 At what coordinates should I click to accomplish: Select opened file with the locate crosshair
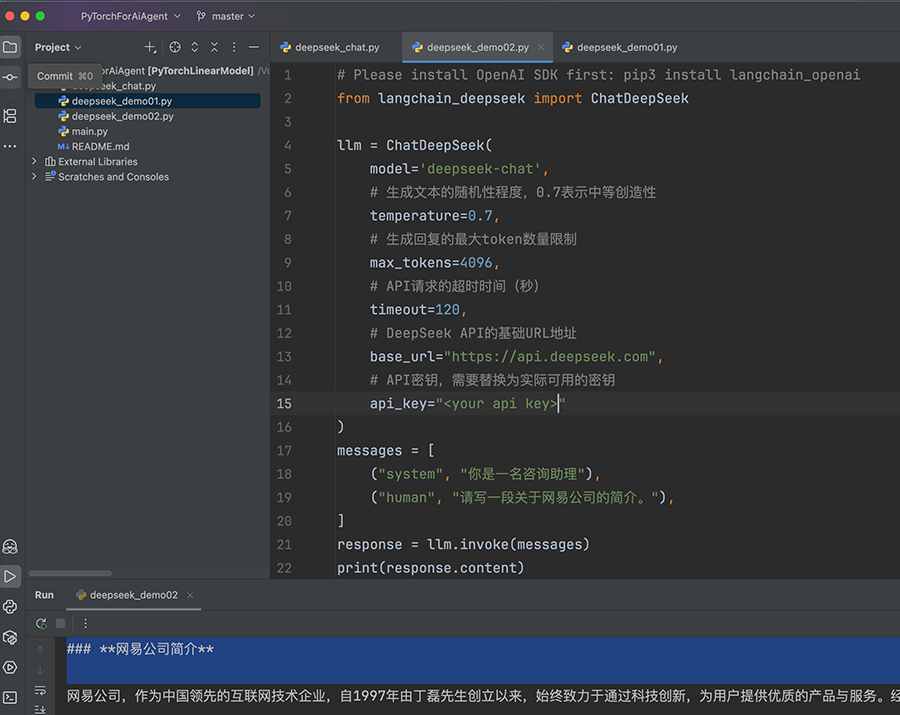(x=174, y=47)
